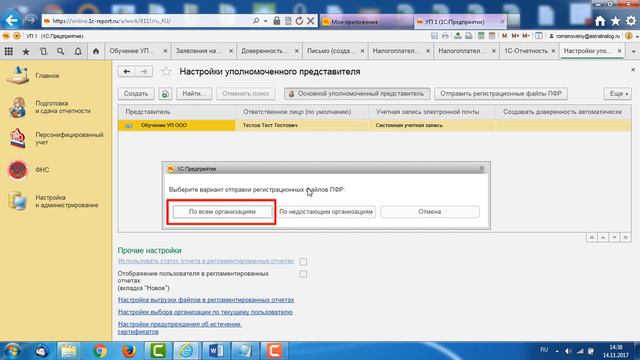This screenshot has width=640, height=360.
Task: Go back in the Internet Explorer browser
Action: pyautogui.click(x=11, y=20)
